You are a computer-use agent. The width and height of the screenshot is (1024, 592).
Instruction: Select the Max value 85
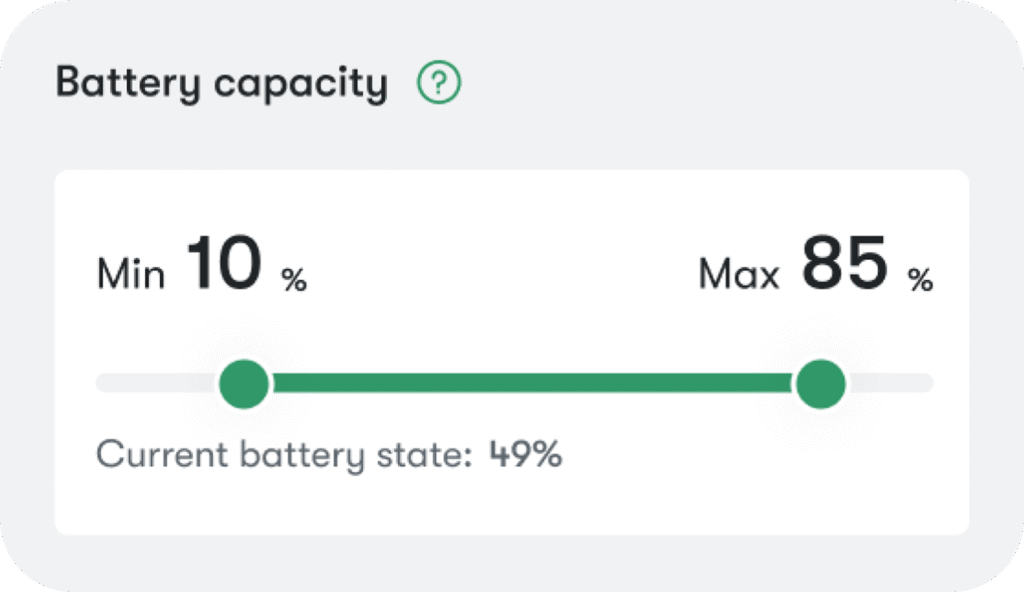(x=845, y=264)
